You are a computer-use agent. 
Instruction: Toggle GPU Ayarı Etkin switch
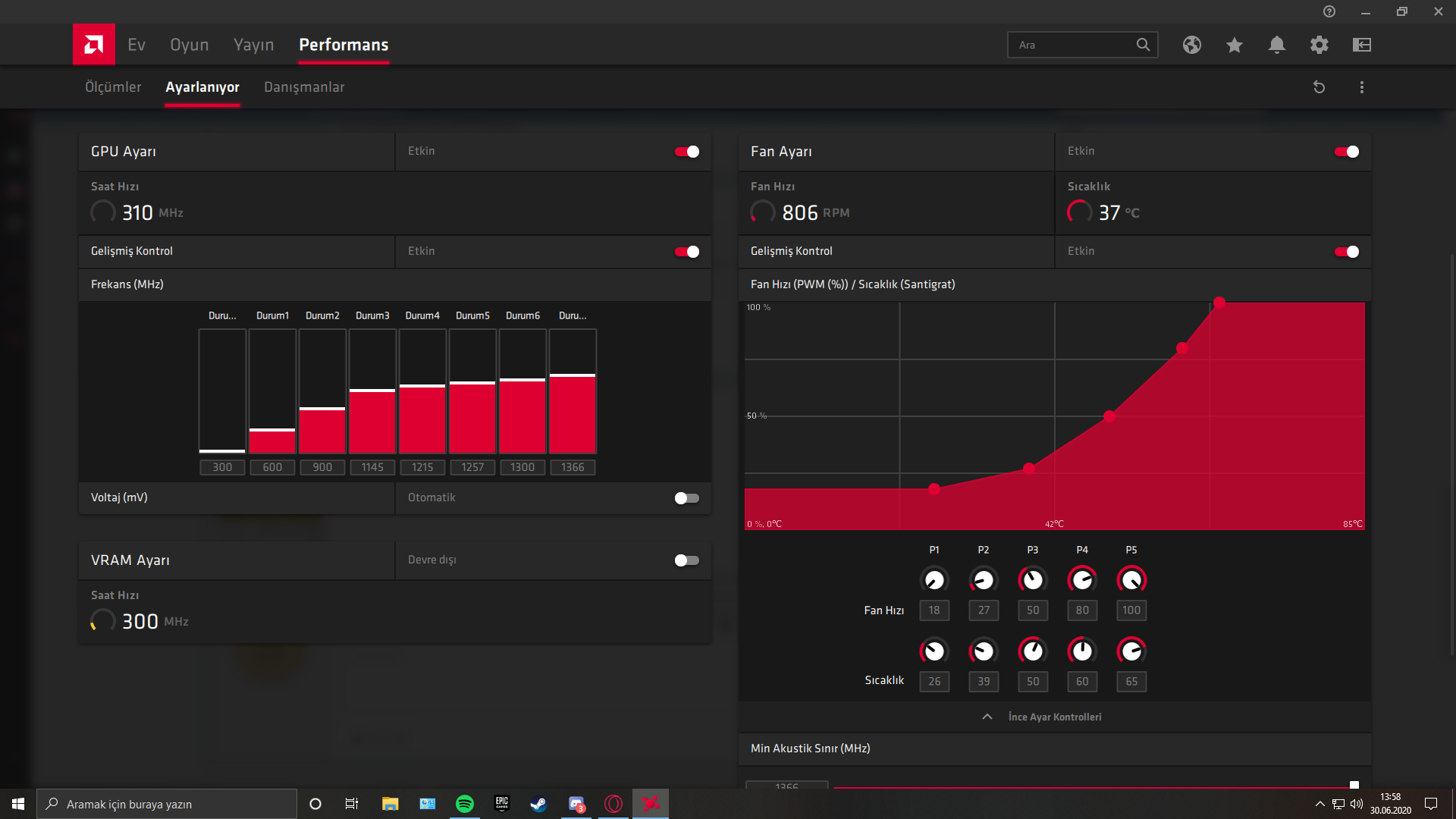click(x=687, y=152)
